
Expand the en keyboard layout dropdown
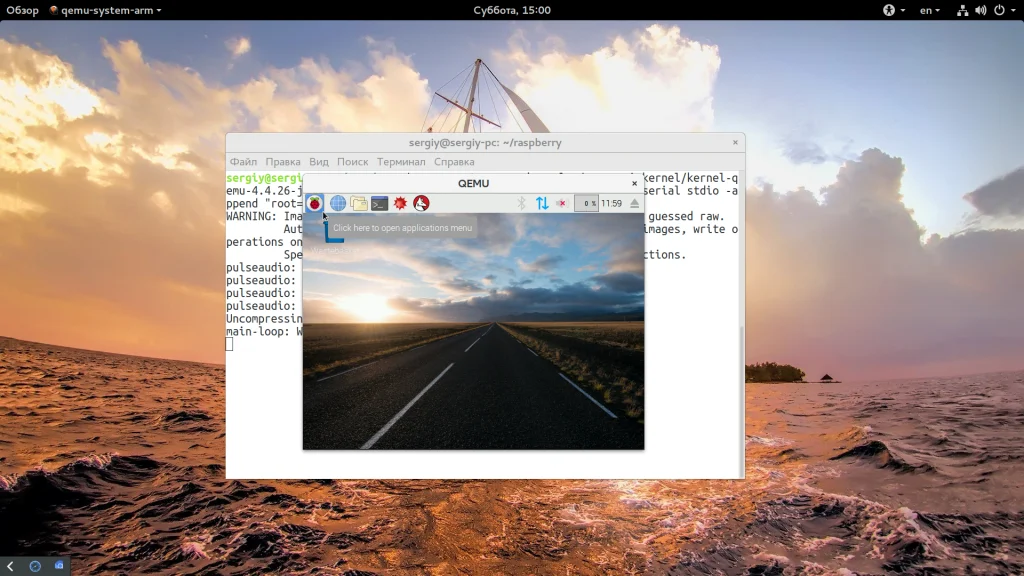930,10
